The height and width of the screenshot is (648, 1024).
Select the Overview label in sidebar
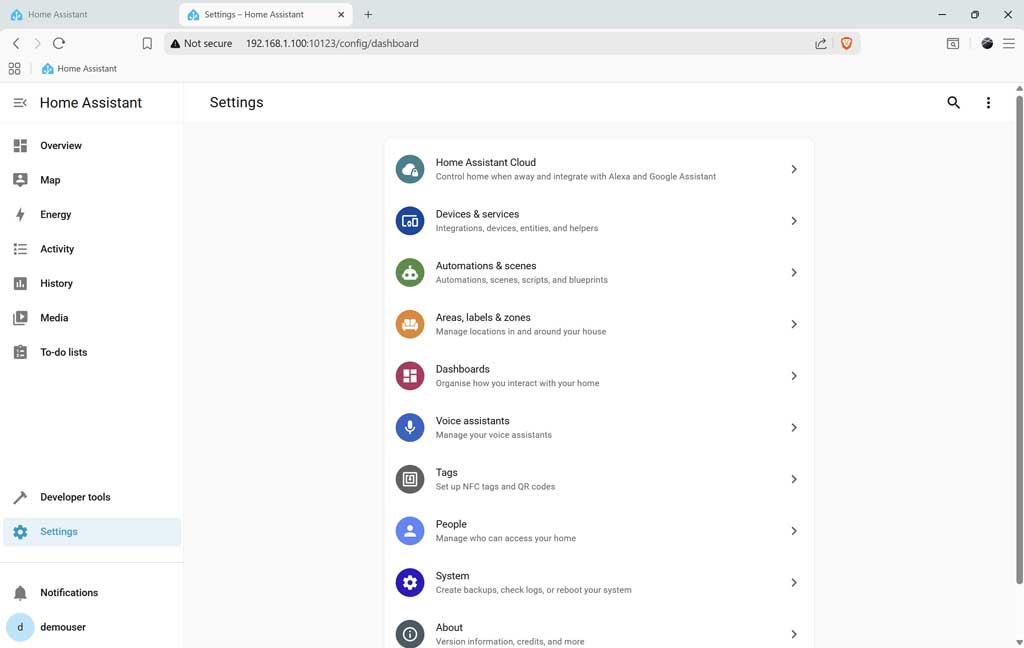pos(61,146)
